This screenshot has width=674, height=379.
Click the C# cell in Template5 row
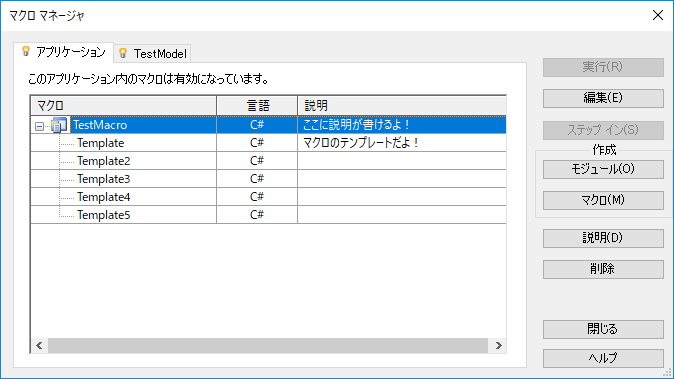click(x=257, y=215)
